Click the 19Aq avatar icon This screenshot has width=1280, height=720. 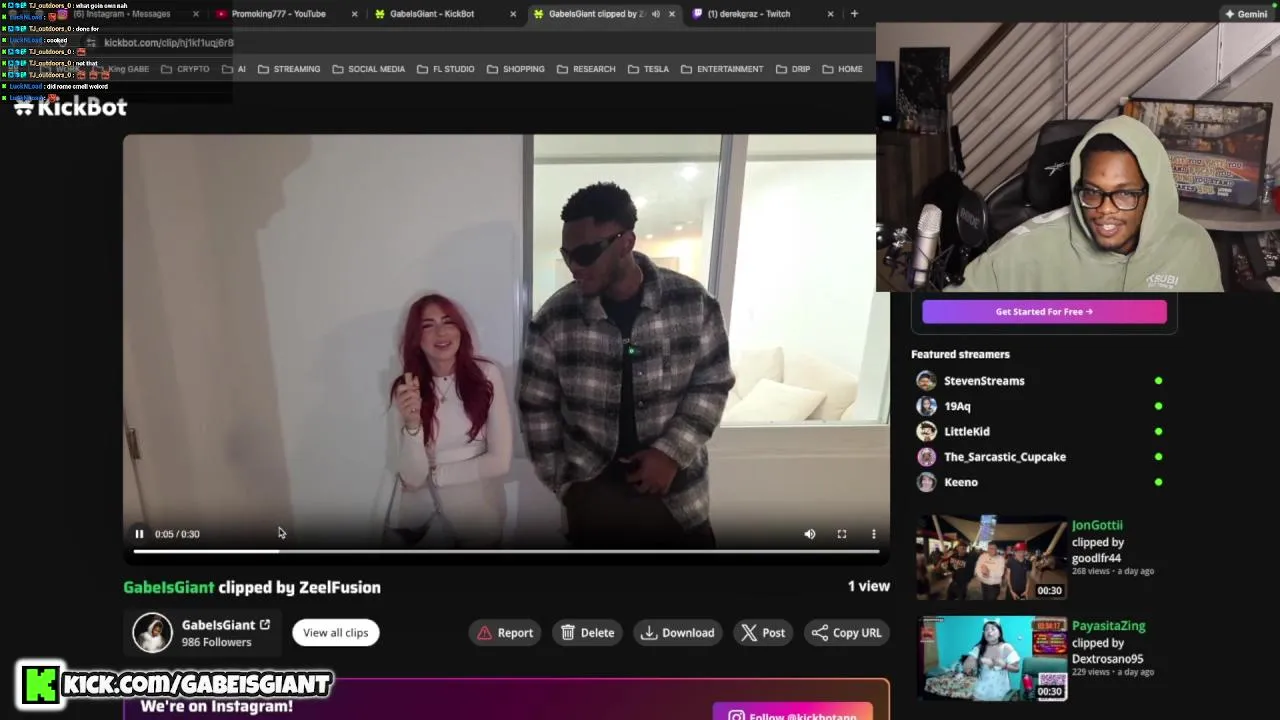tap(926, 406)
